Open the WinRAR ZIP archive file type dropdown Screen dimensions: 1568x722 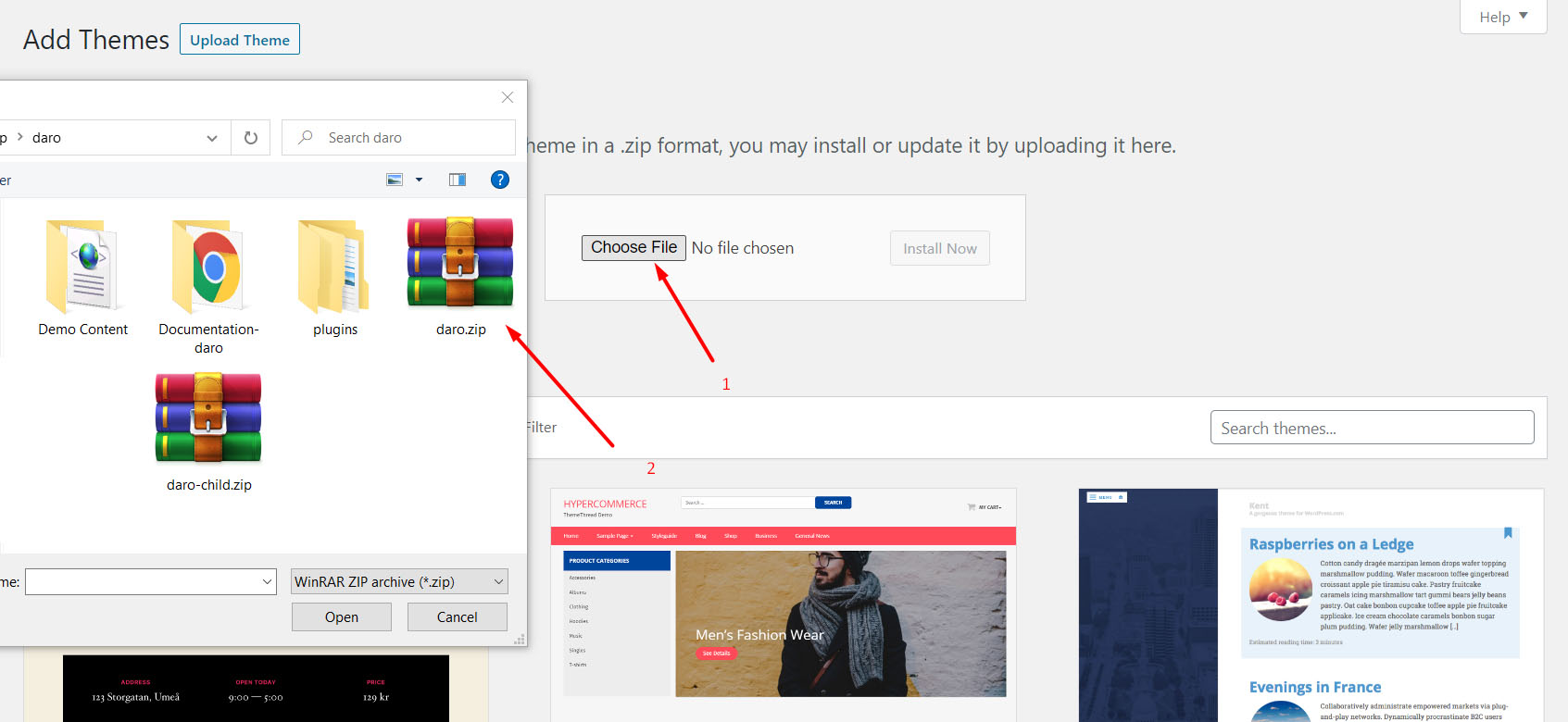[399, 581]
